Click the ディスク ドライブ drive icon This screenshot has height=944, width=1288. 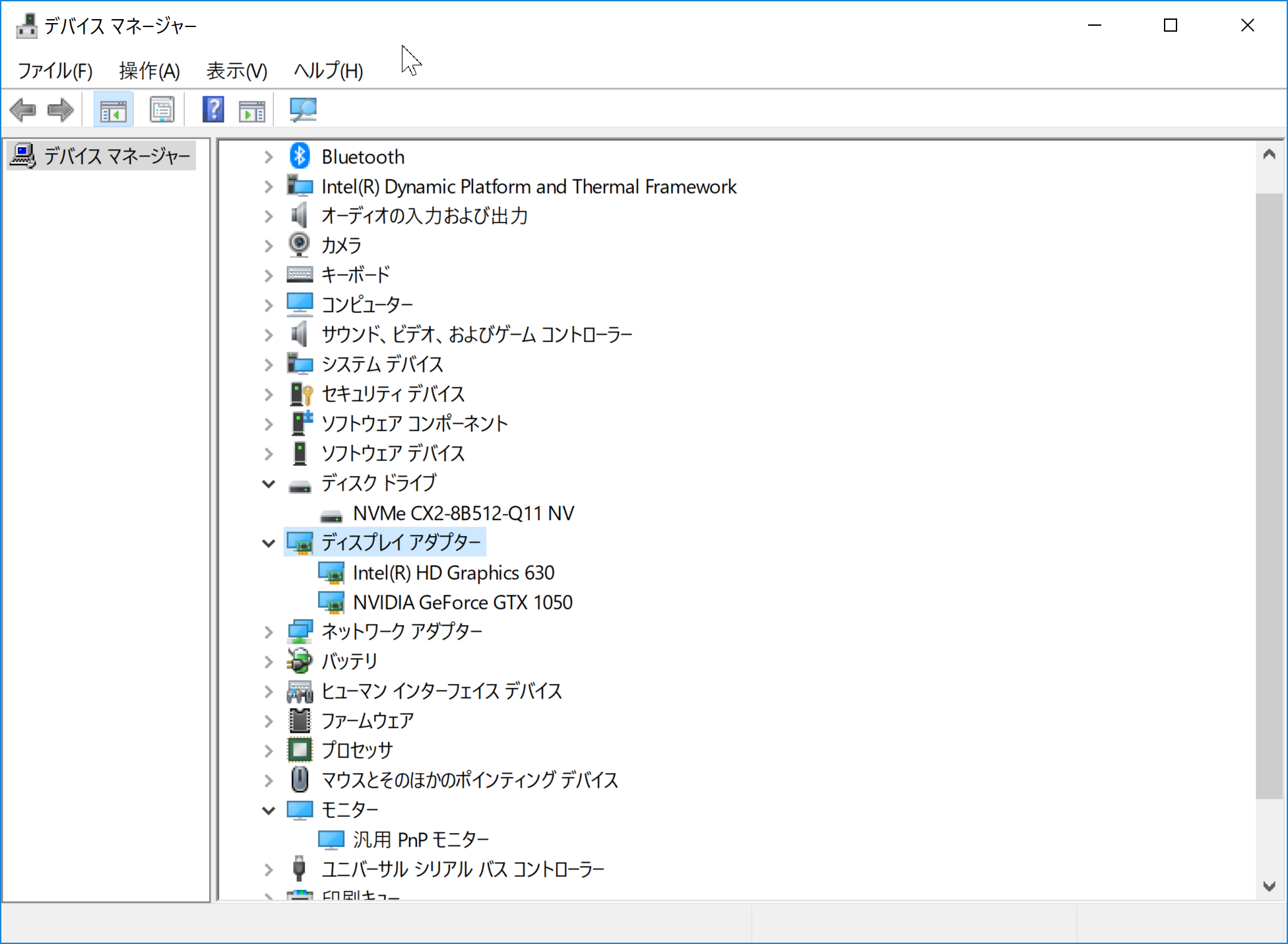click(300, 487)
